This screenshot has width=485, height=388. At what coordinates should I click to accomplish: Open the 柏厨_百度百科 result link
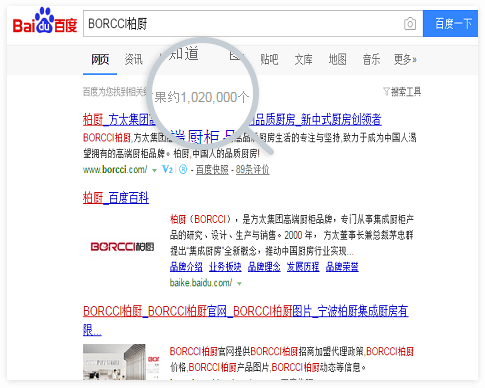click(x=116, y=198)
